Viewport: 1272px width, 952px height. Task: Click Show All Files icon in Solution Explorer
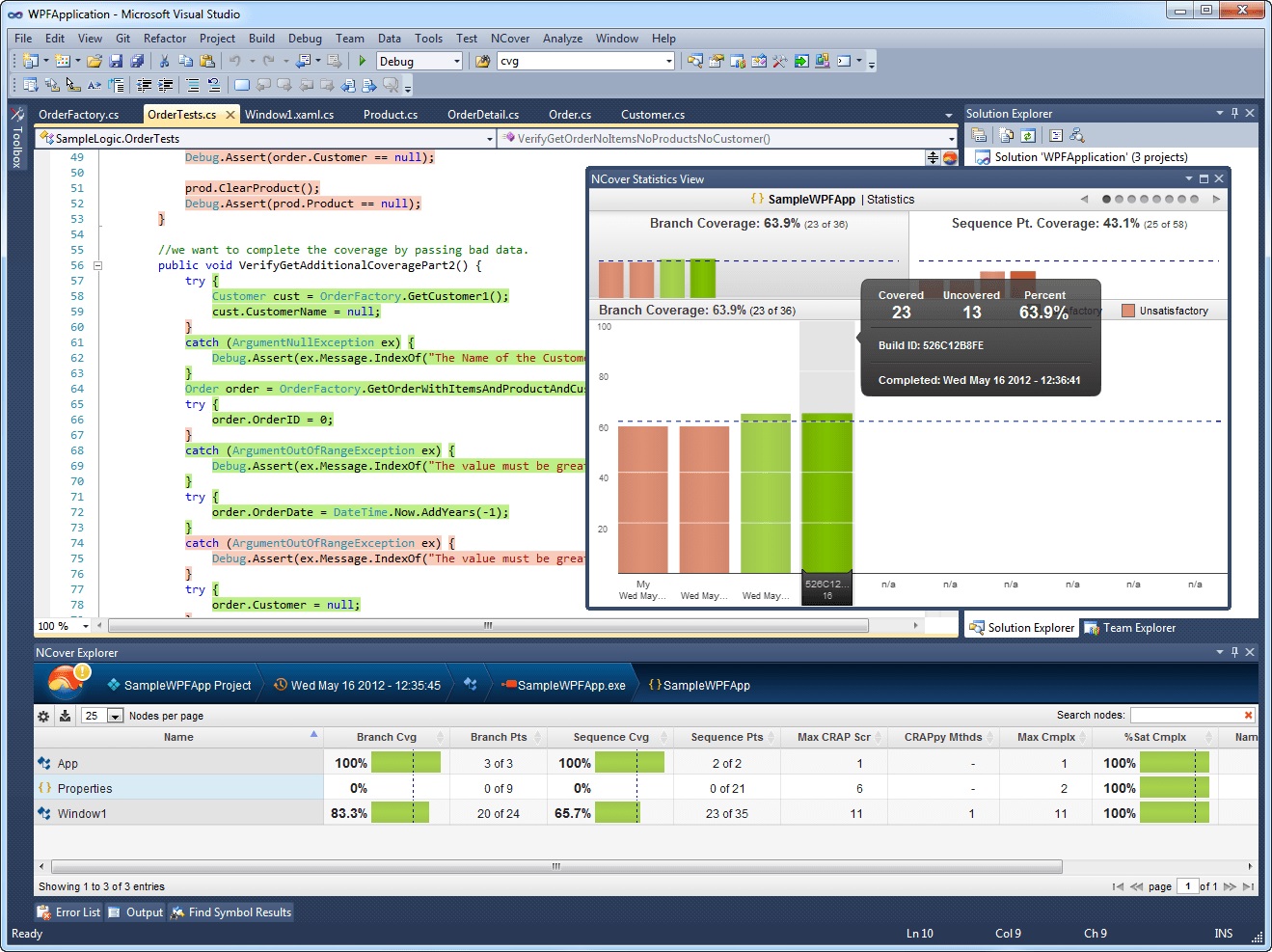point(1007,135)
